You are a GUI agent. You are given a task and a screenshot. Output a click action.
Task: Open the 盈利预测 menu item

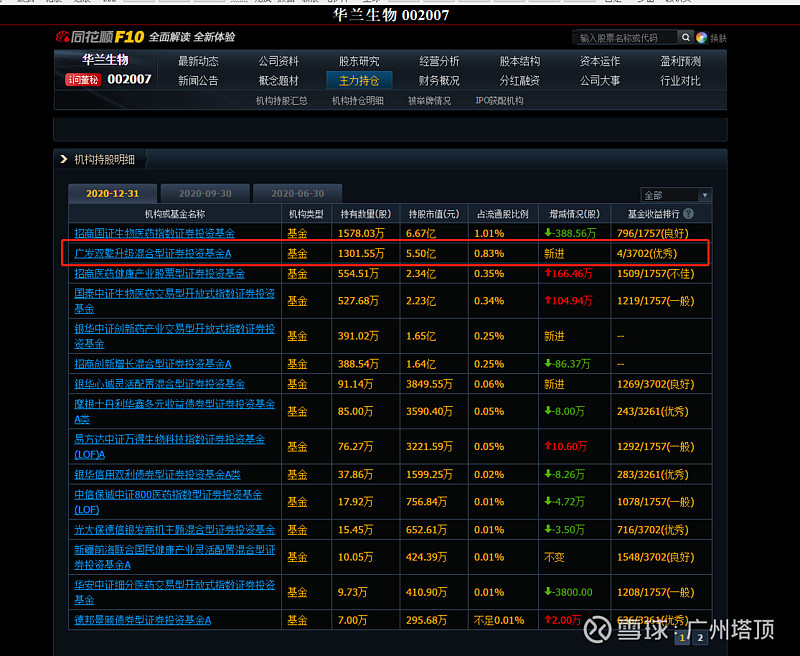click(680, 61)
